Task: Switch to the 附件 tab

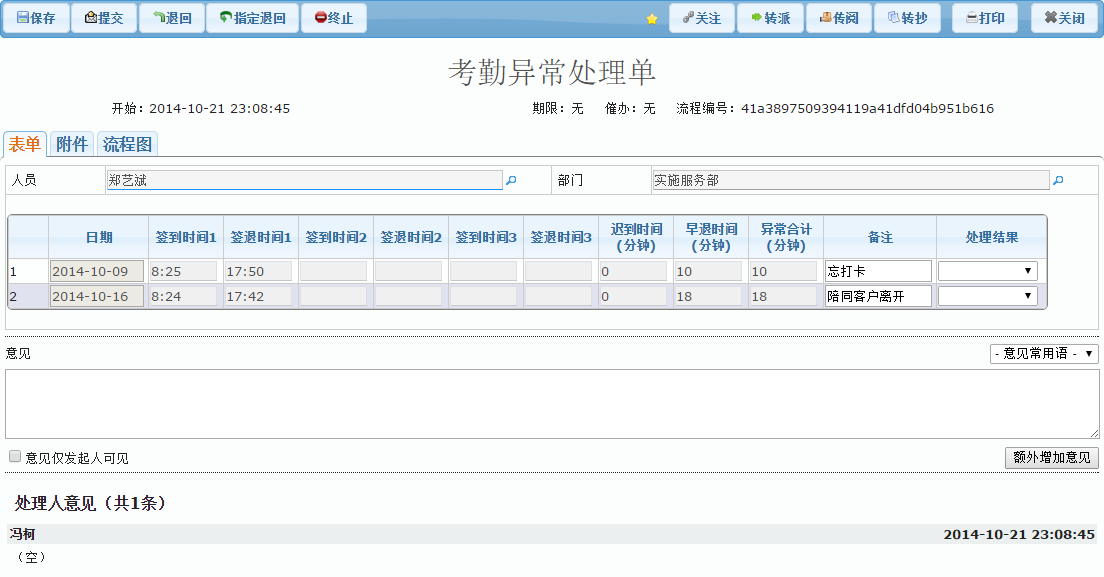Action: [72, 144]
